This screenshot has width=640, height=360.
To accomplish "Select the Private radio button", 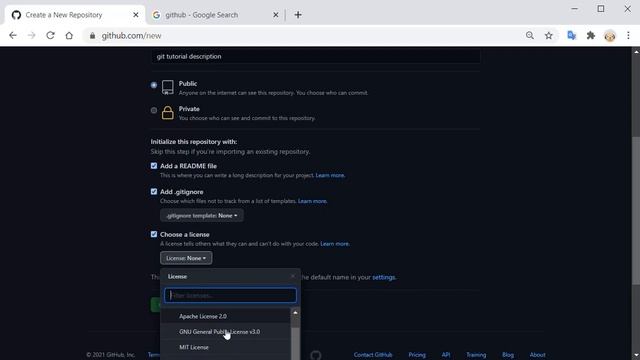I will tap(154, 110).
